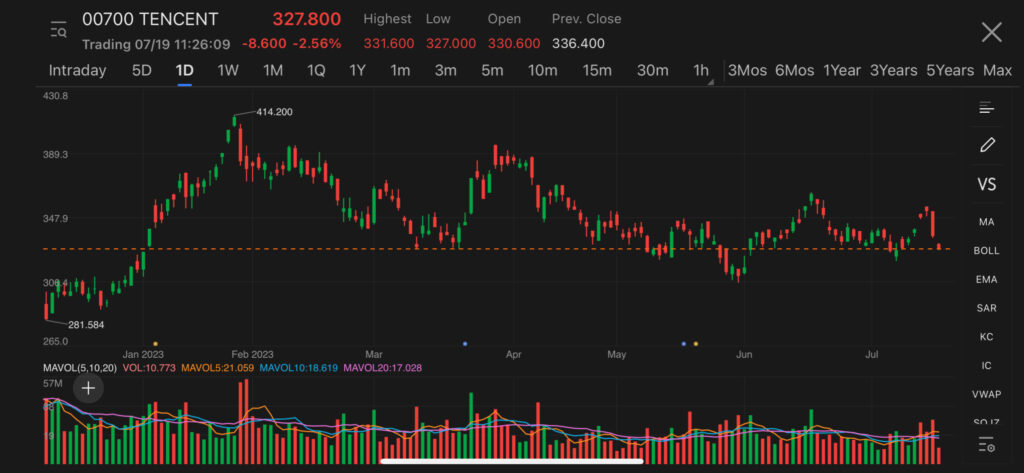Click the Open value 330.600
The image size is (1024, 473).
point(514,44)
